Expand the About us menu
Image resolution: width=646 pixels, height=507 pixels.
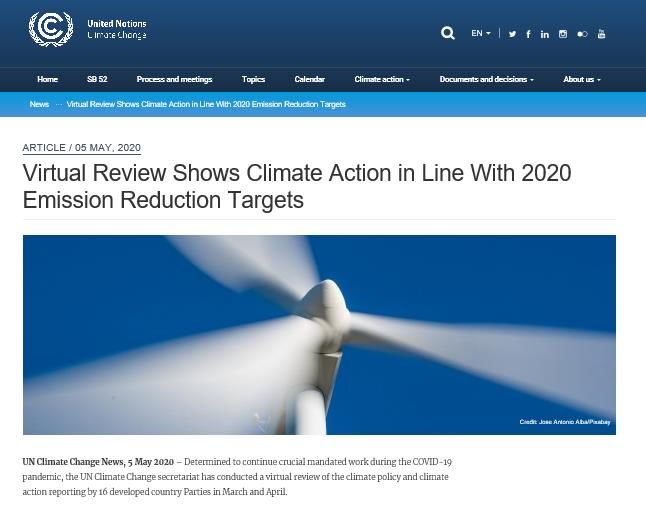point(582,79)
